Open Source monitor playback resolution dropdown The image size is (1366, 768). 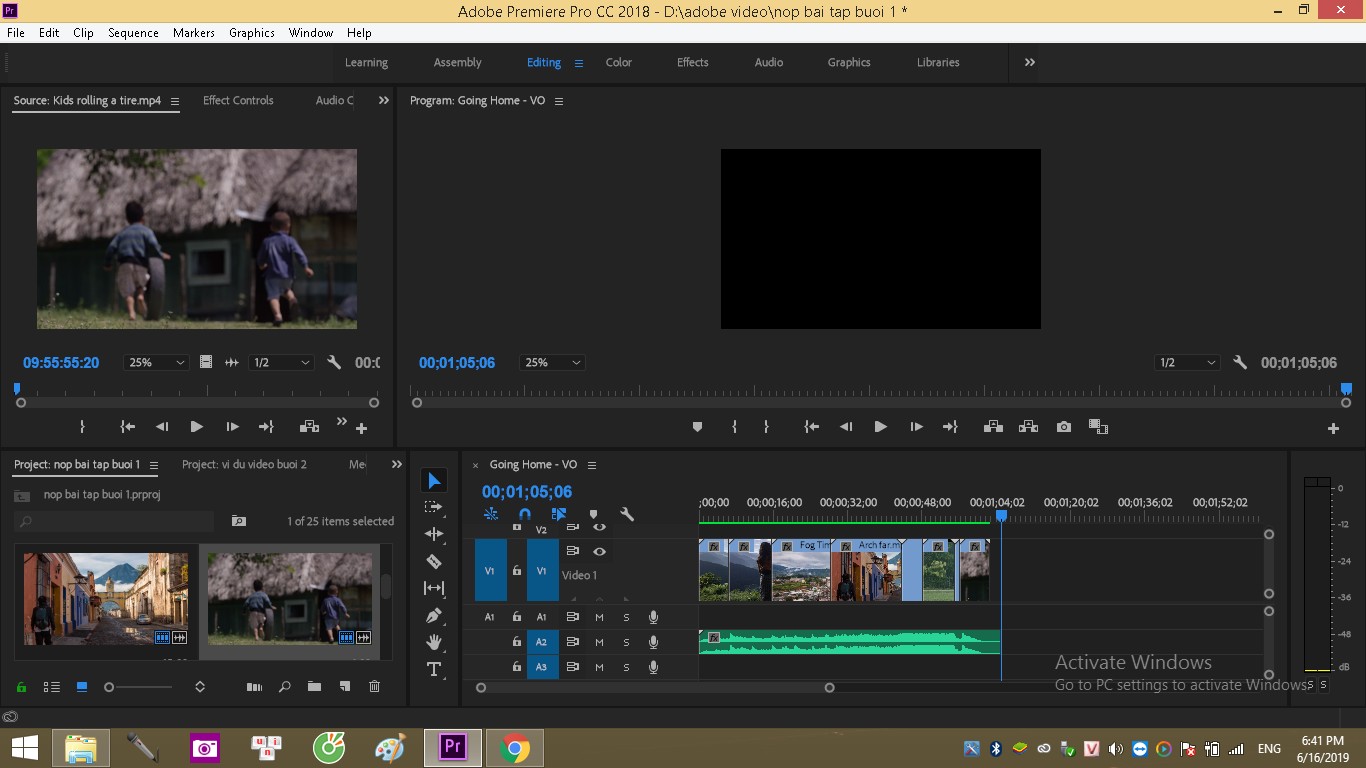click(281, 363)
